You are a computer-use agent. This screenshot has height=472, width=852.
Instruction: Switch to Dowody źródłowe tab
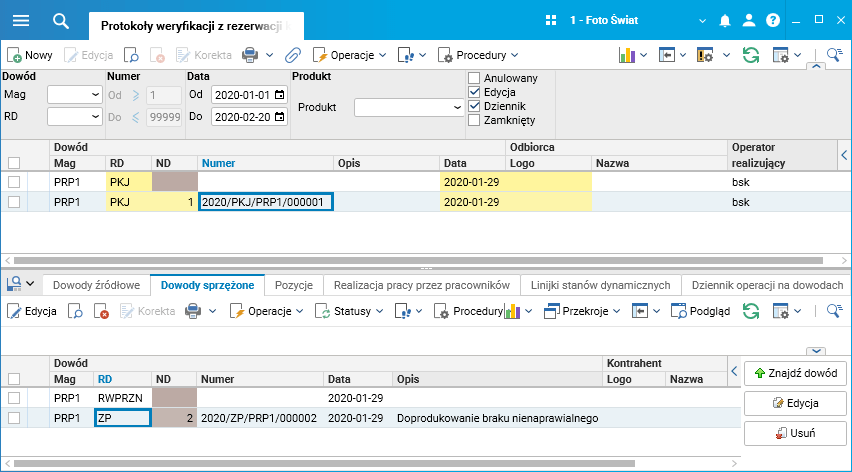point(96,285)
